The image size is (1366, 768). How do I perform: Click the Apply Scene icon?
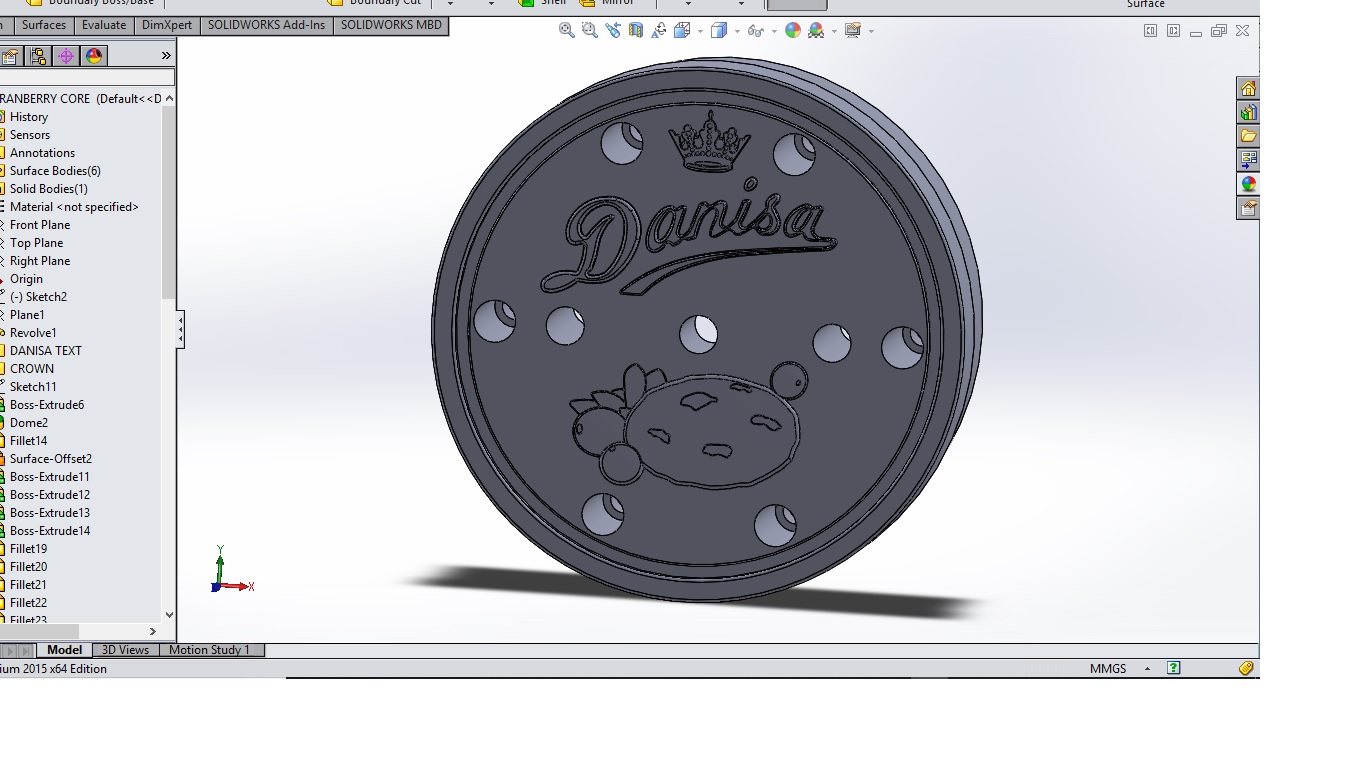[x=816, y=31]
